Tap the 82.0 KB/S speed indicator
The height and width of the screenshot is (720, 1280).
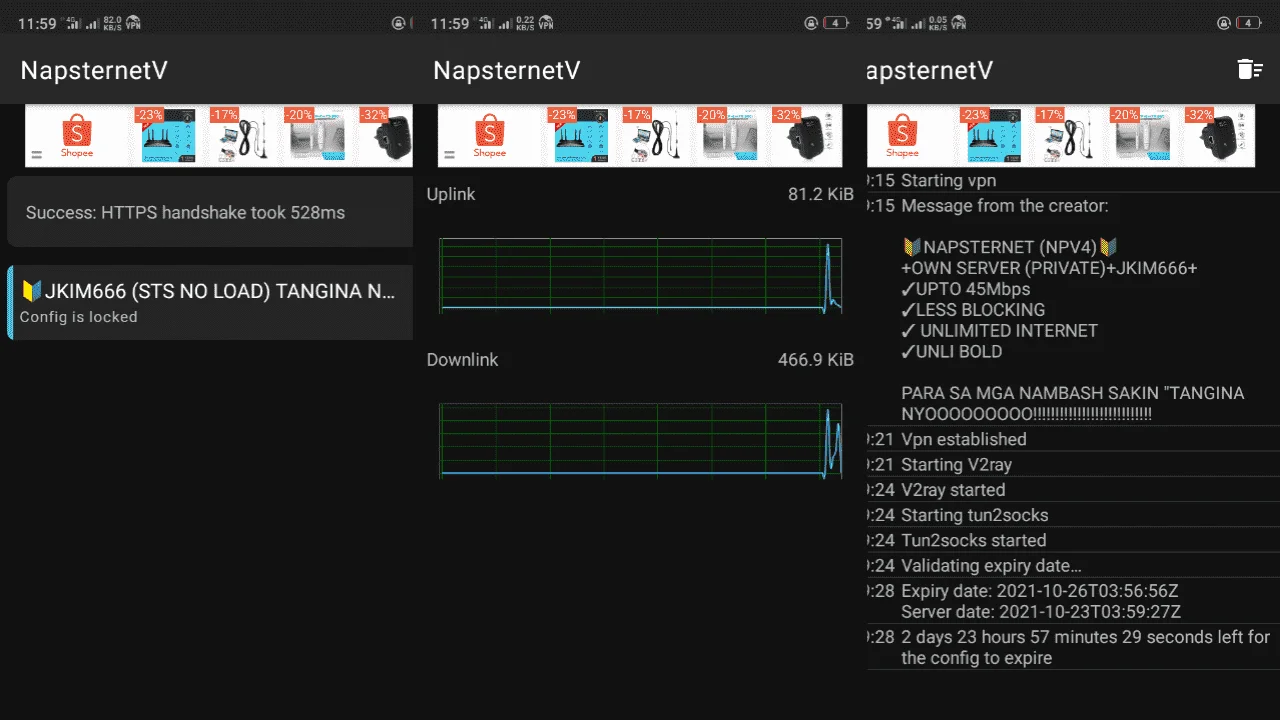click(x=112, y=23)
